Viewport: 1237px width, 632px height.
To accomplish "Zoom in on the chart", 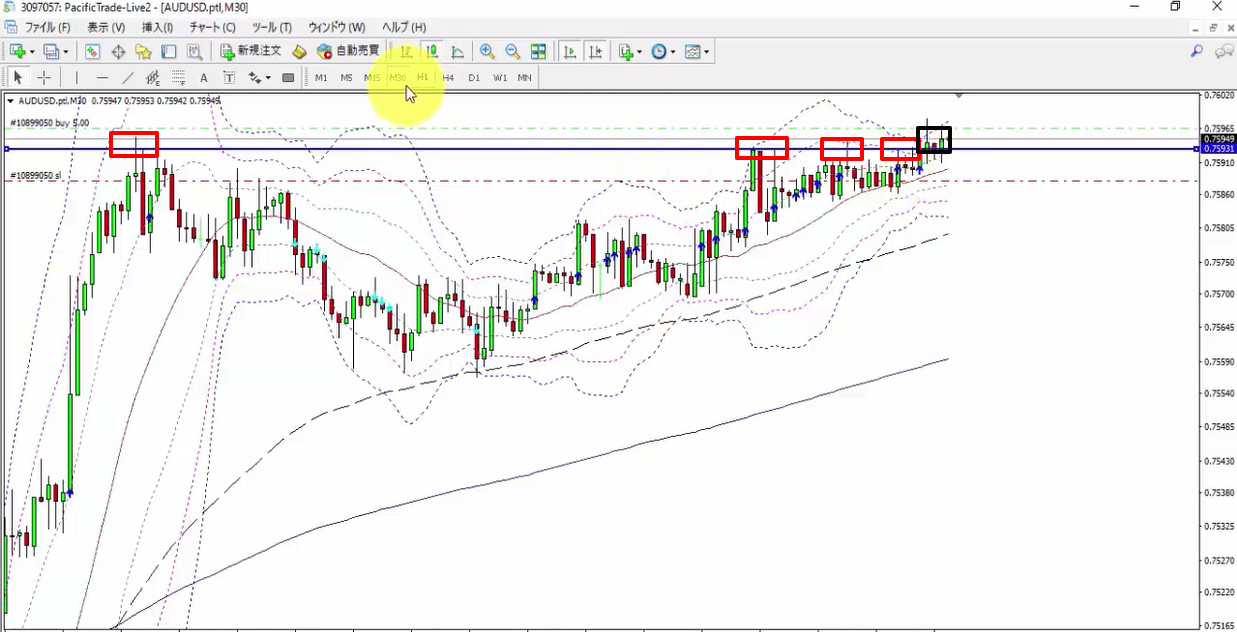I will pos(487,51).
